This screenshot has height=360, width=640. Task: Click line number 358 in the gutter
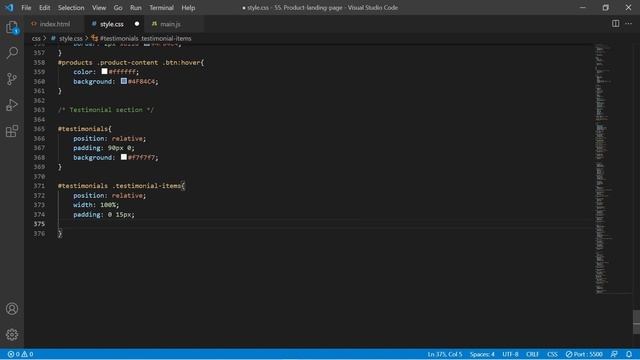39,62
